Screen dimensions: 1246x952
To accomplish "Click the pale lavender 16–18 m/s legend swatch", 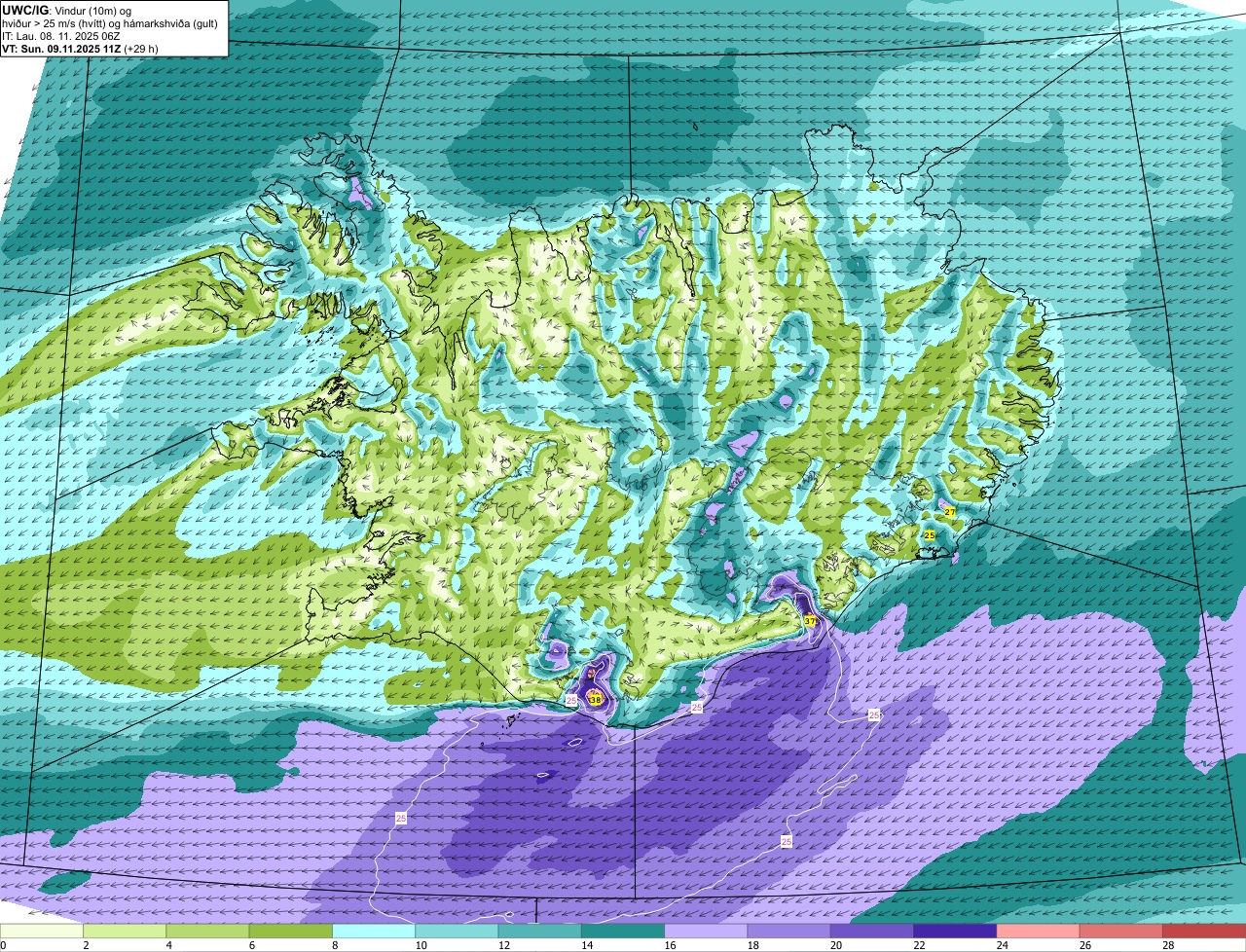I will pyautogui.click(x=706, y=931).
